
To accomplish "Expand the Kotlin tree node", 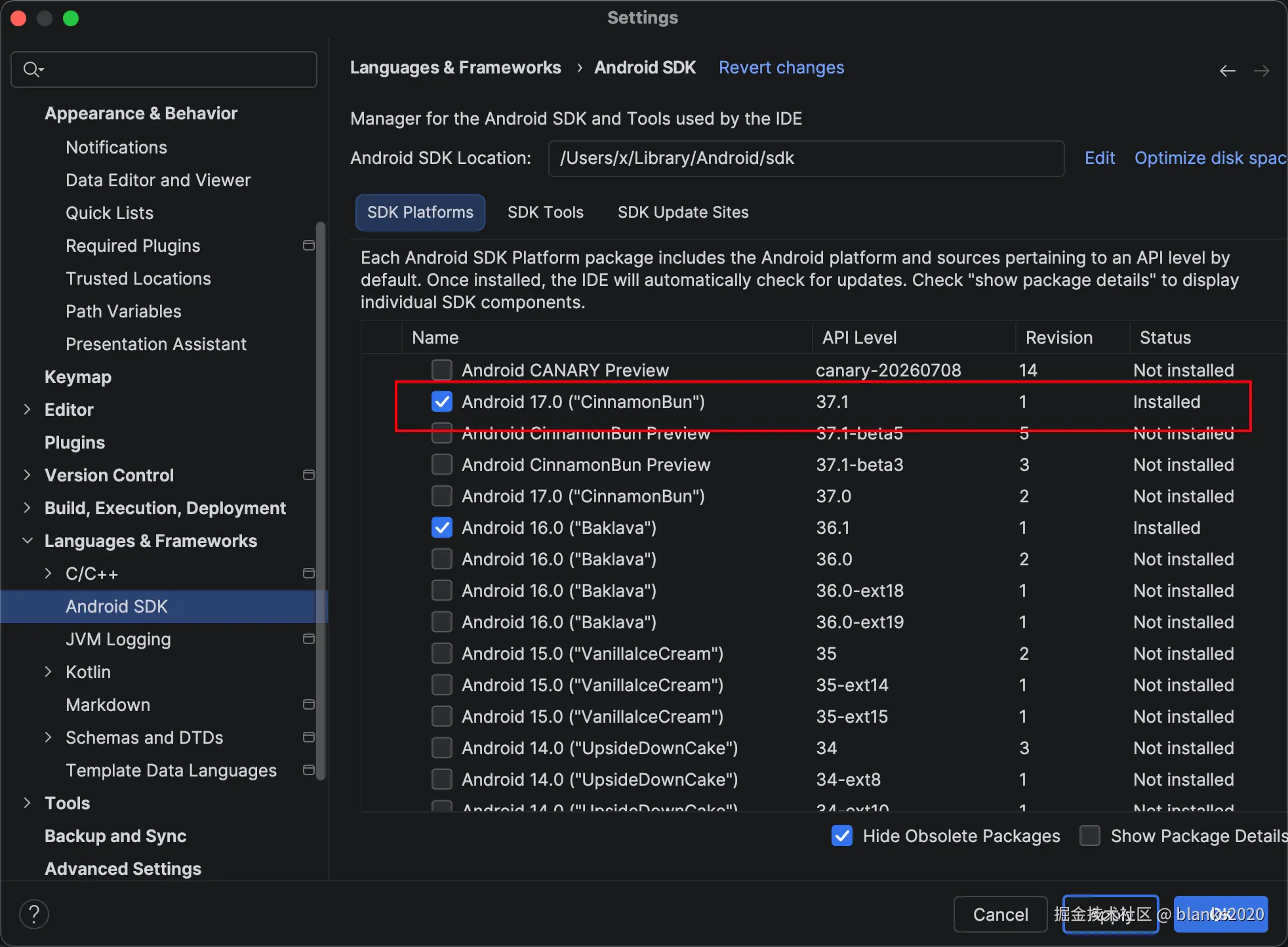I will (48, 672).
